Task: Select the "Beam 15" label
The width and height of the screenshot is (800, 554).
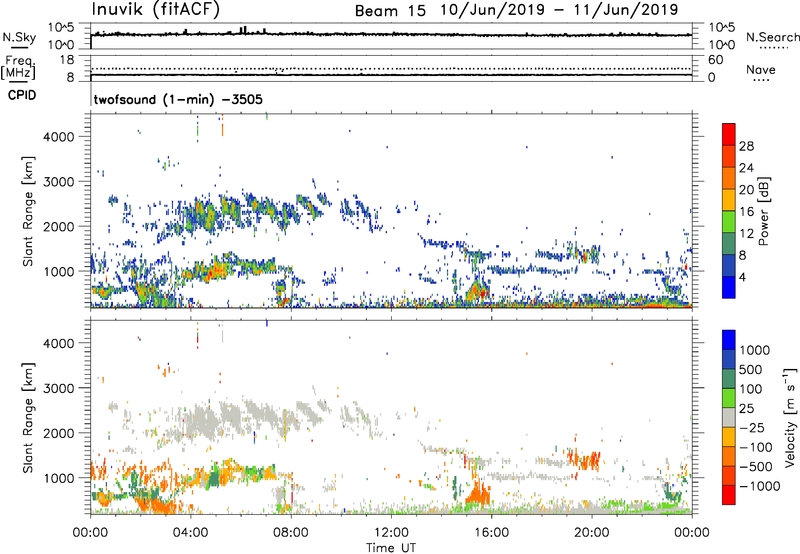Action: coord(390,11)
